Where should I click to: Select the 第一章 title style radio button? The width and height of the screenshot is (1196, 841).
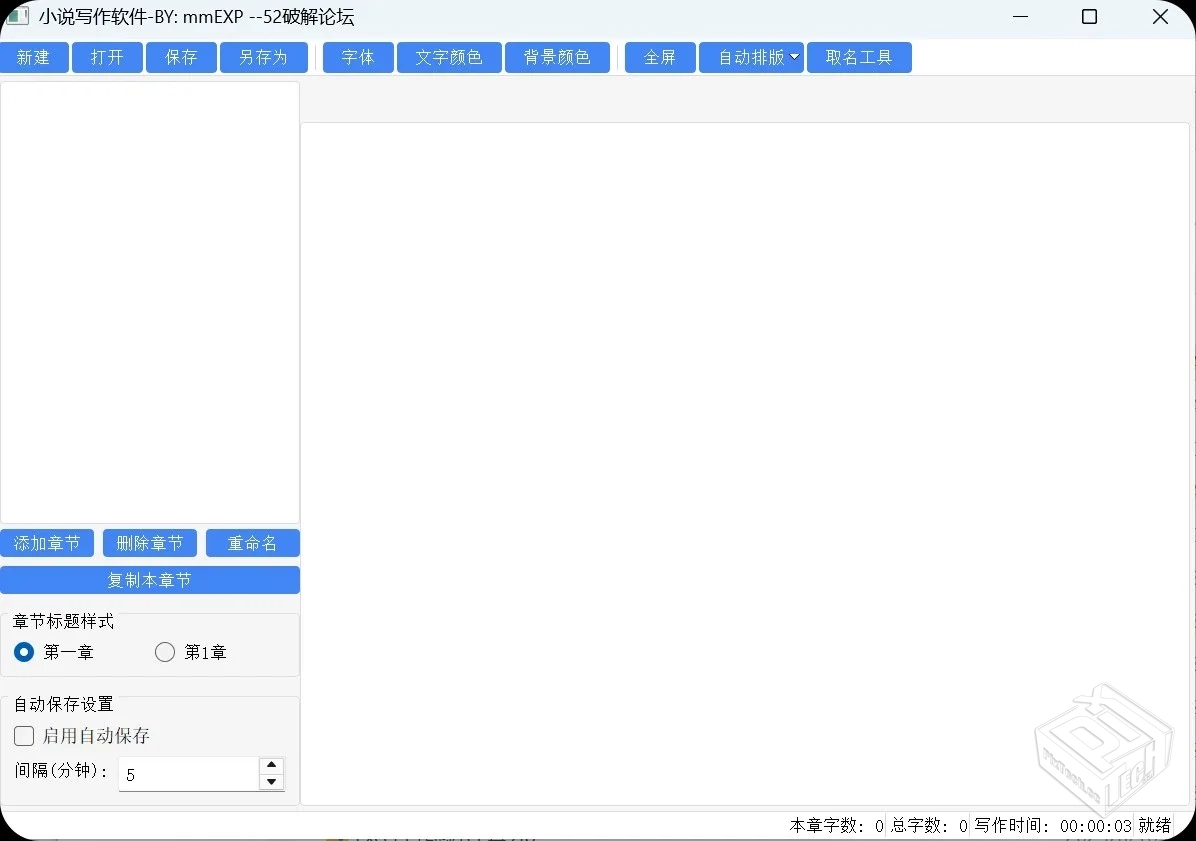pyautogui.click(x=23, y=652)
